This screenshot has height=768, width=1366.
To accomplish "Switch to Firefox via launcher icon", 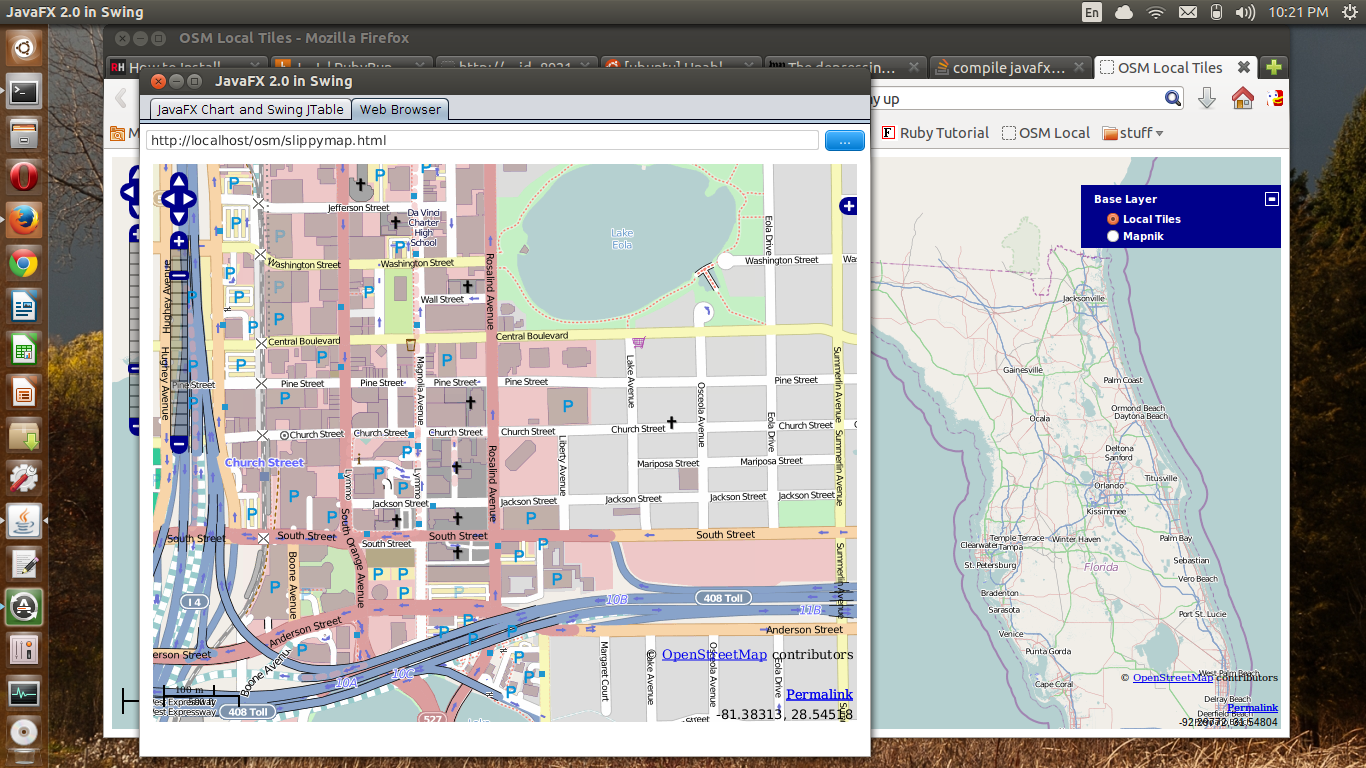I will coord(24,220).
